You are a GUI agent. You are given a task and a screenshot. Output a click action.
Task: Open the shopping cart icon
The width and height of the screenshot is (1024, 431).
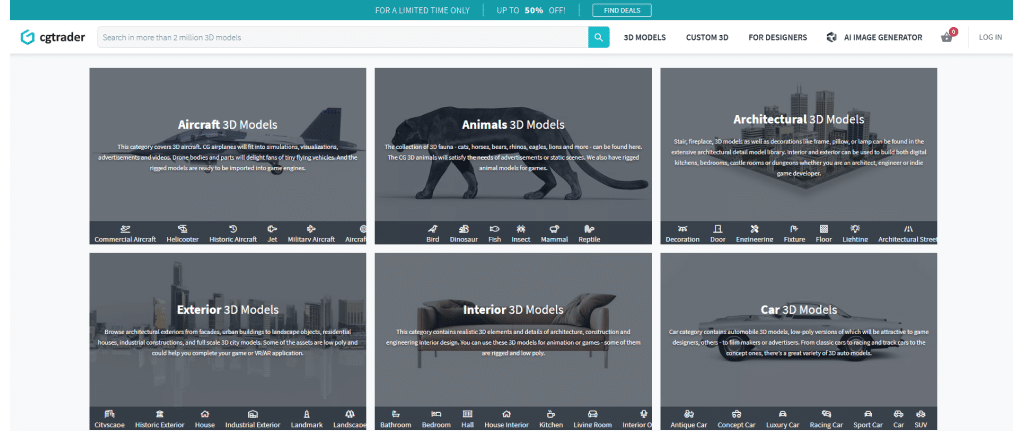946,37
